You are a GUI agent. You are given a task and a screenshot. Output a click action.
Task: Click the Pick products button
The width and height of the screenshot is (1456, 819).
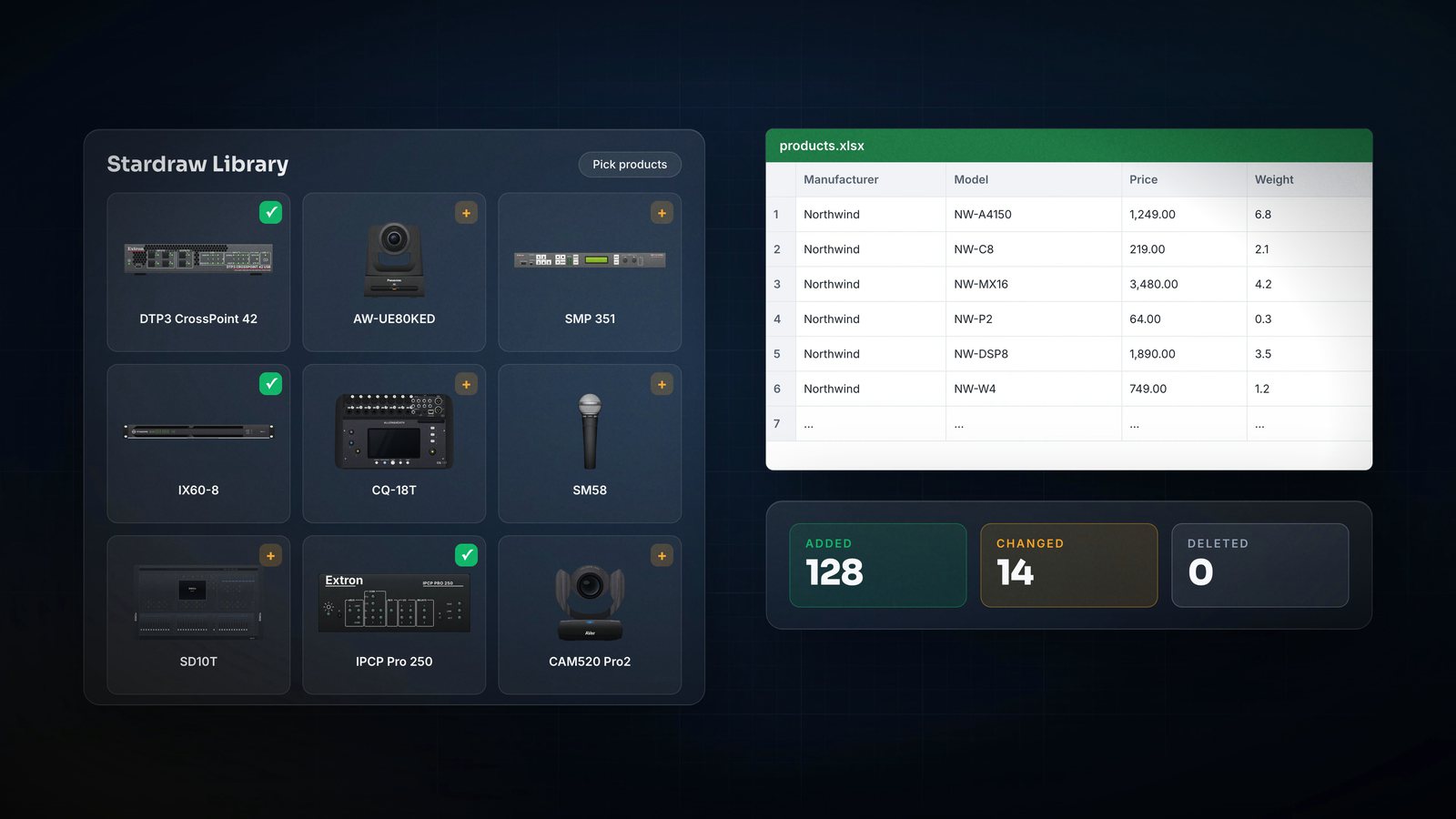[630, 165]
